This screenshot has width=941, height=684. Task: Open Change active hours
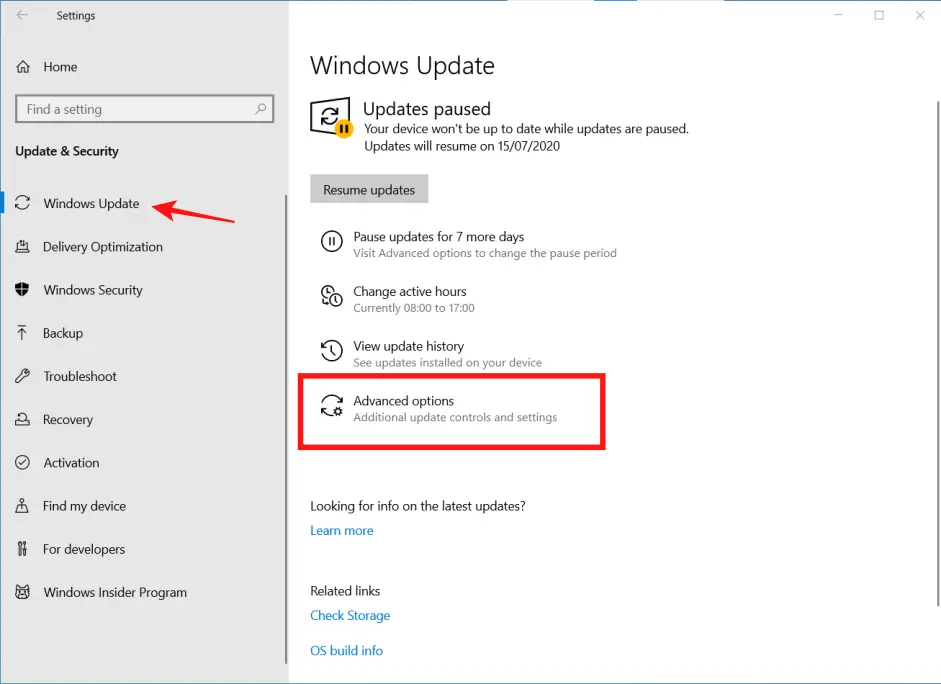[x=397, y=299]
